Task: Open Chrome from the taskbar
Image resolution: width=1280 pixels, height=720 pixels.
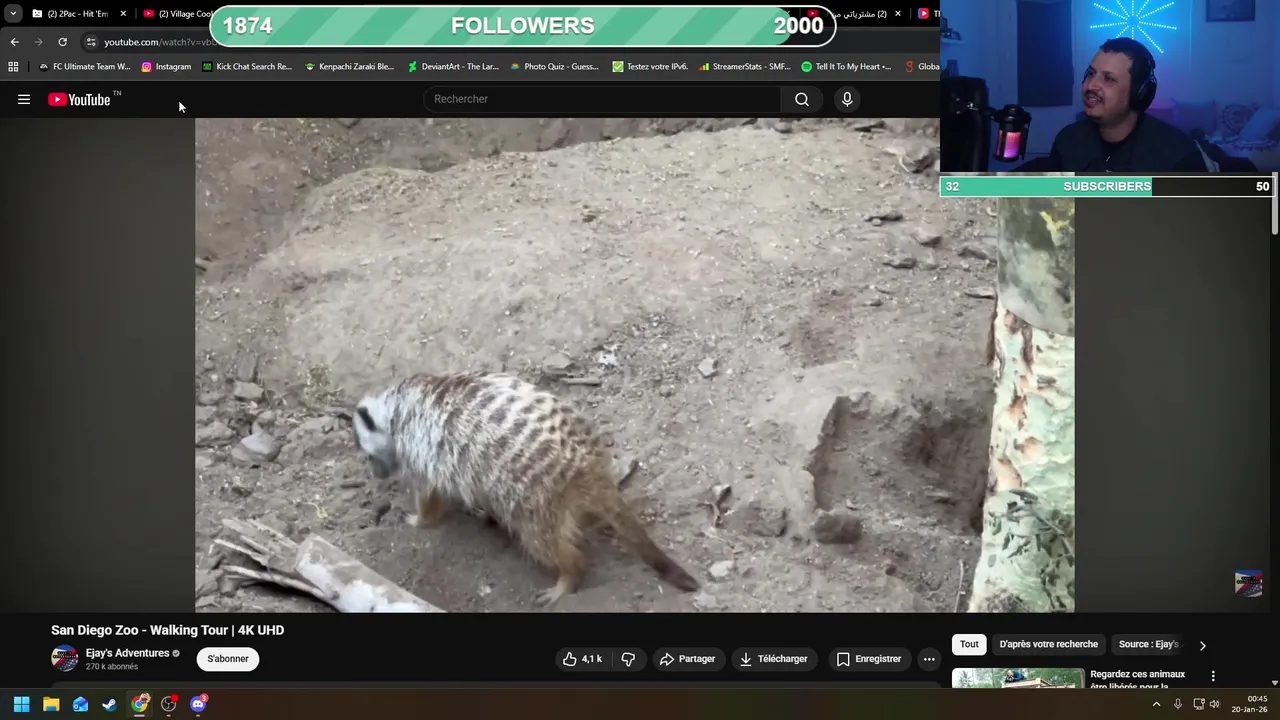Action: pos(139,704)
